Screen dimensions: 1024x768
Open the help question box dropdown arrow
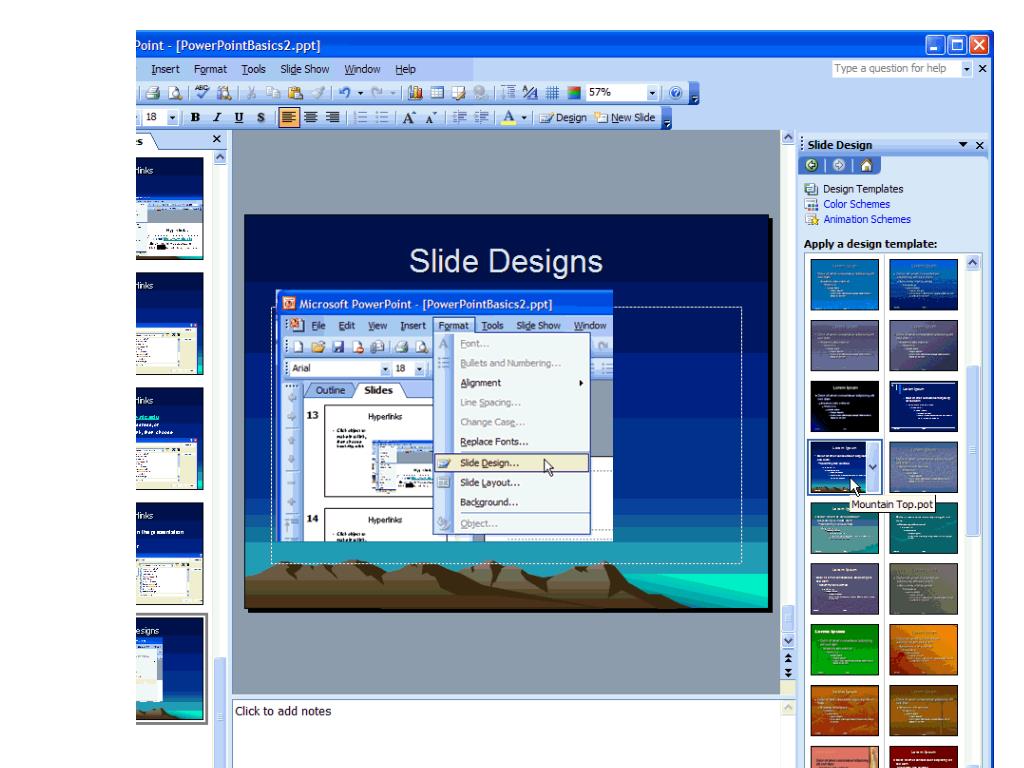tap(967, 69)
